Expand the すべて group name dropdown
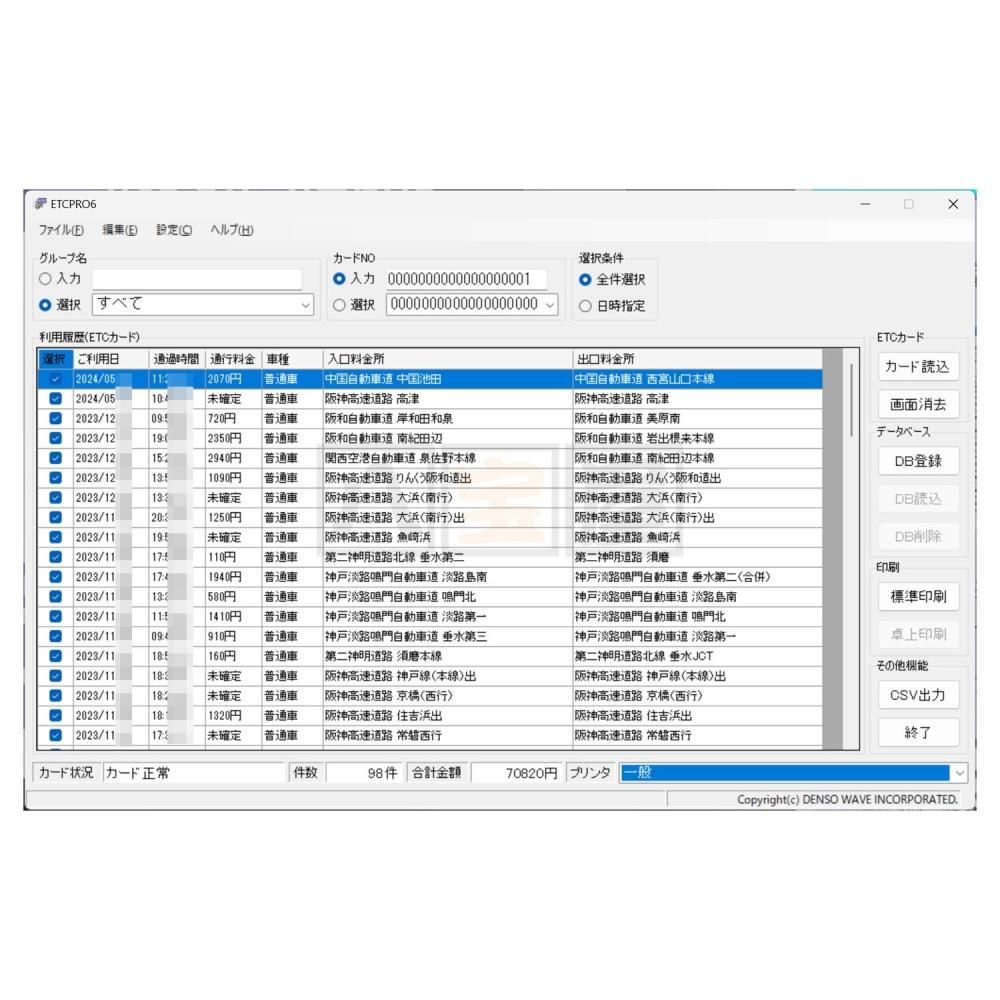1000x1000 pixels. (305, 305)
